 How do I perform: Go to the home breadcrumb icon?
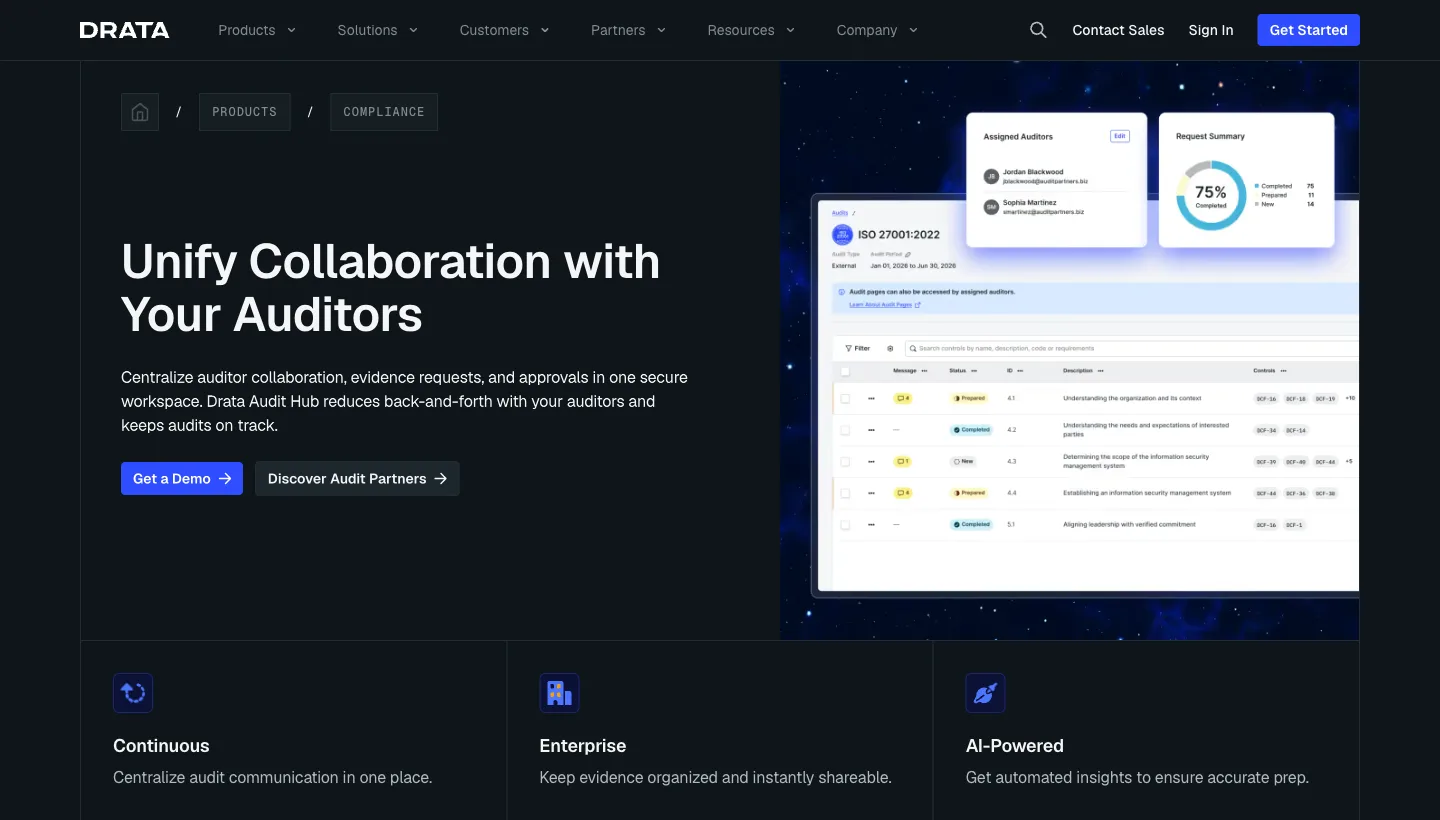(x=140, y=112)
